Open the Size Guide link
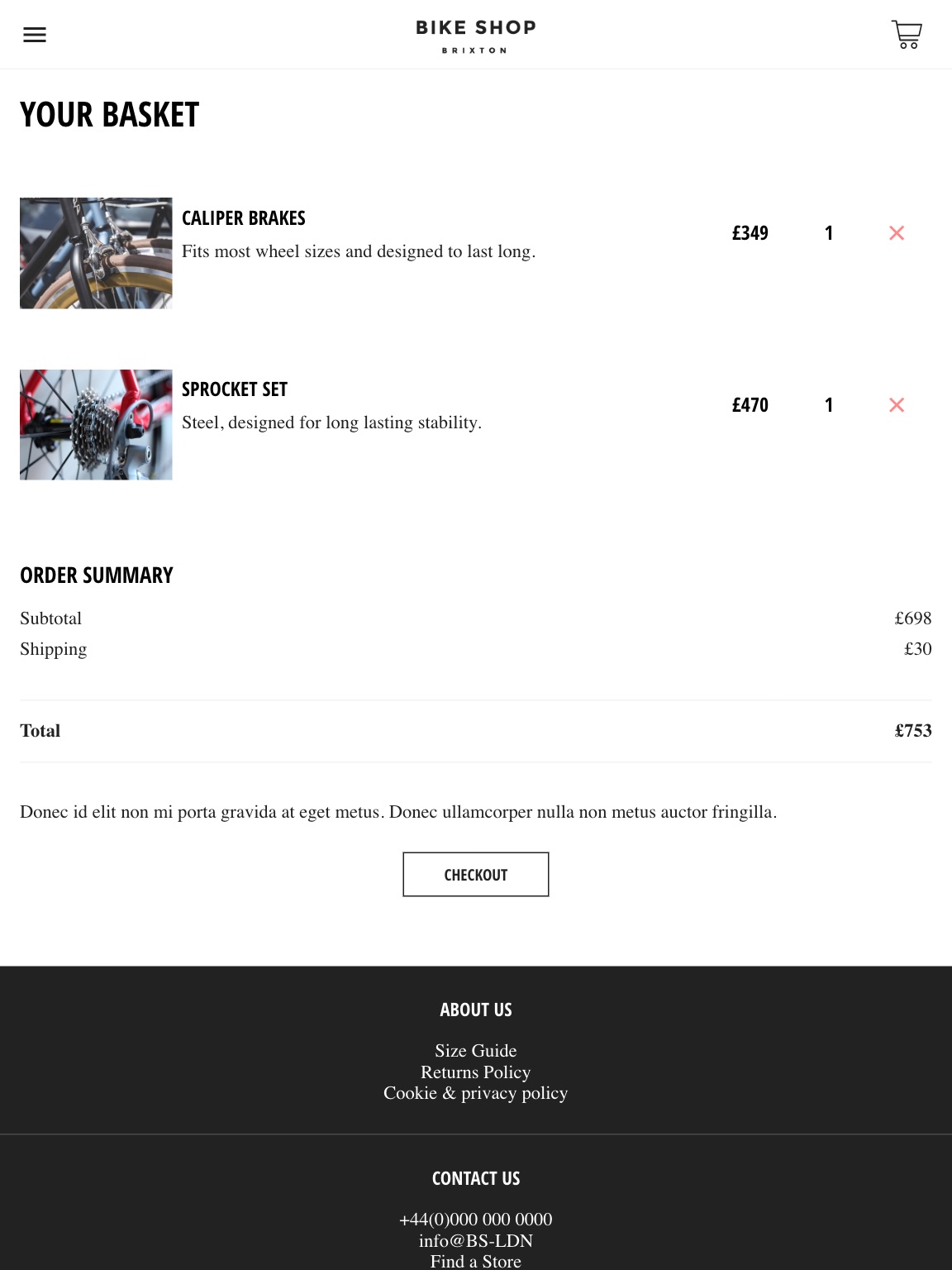Image resolution: width=952 pixels, height=1270 pixels. (x=476, y=1051)
